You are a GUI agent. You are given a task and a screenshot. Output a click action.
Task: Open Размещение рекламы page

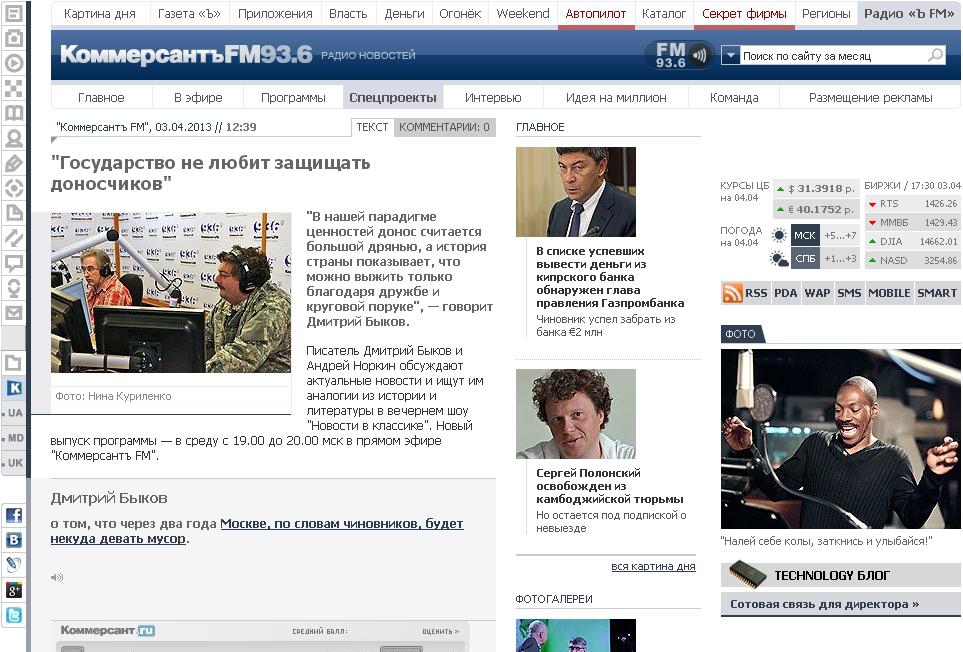click(x=870, y=98)
